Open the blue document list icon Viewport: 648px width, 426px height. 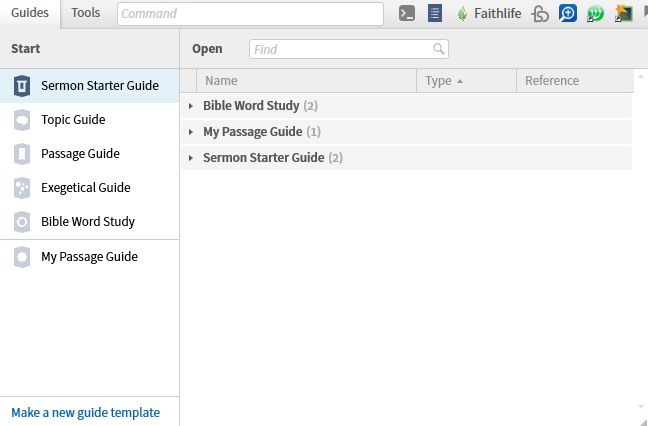click(x=435, y=14)
